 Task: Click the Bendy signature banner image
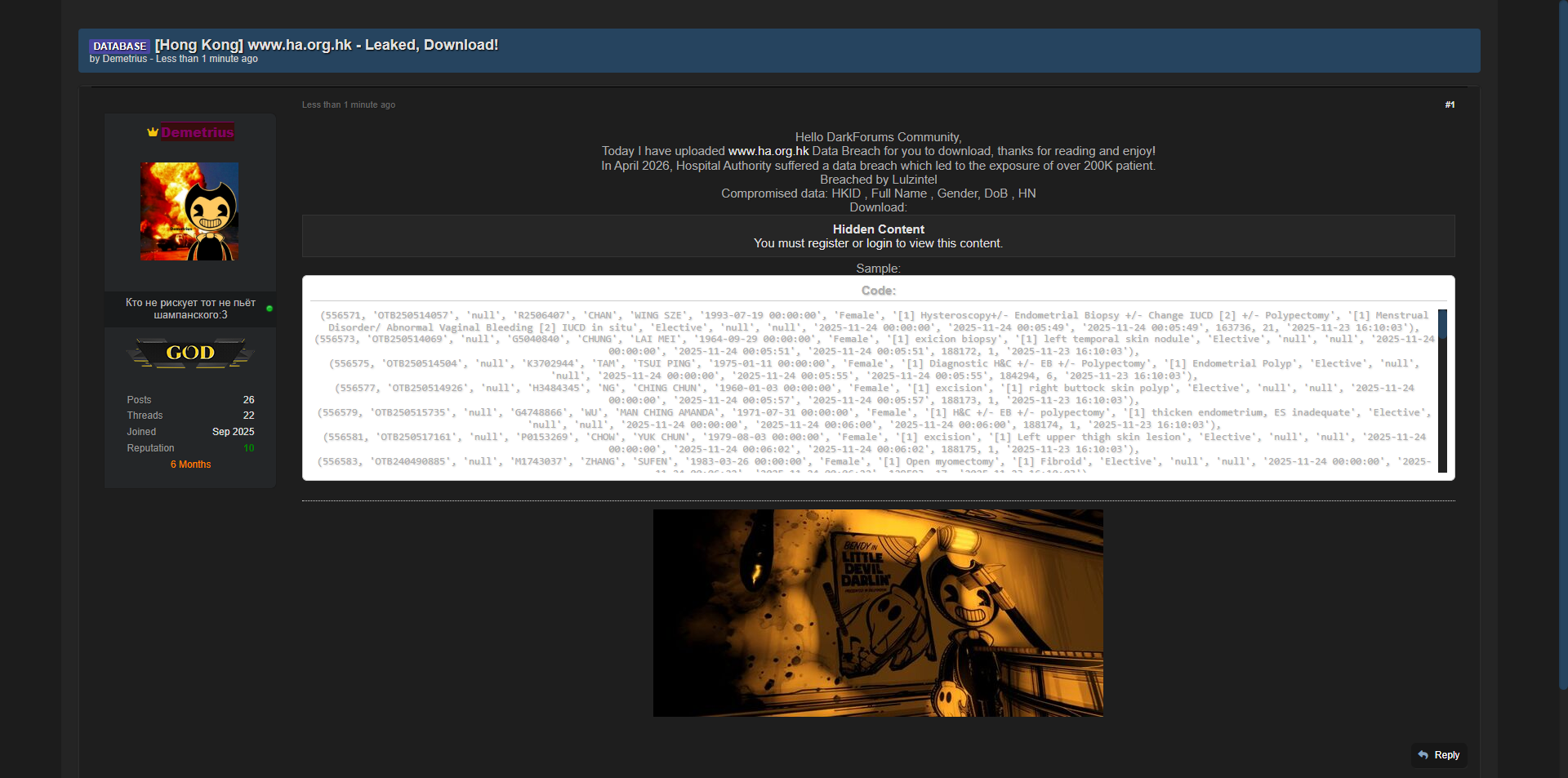tap(878, 613)
